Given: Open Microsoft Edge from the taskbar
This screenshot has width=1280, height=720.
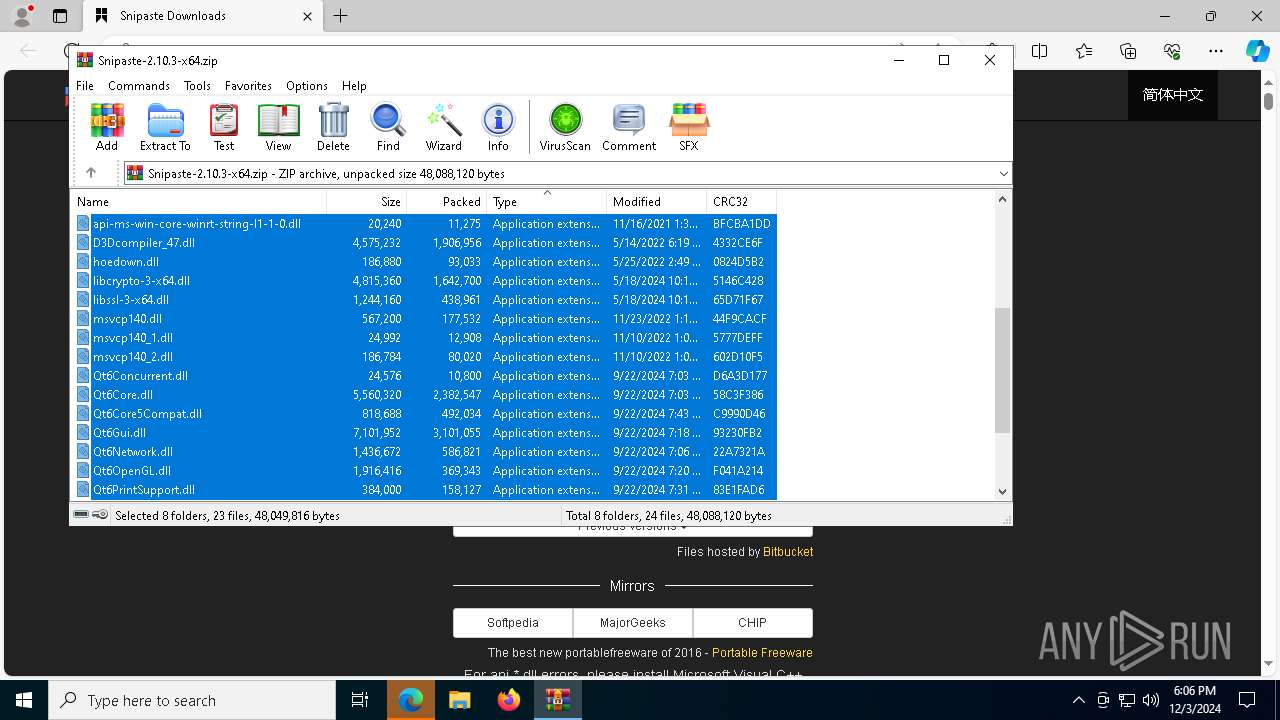Looking at the screenshot, I should pyautogui.click(x=411, y=700).
